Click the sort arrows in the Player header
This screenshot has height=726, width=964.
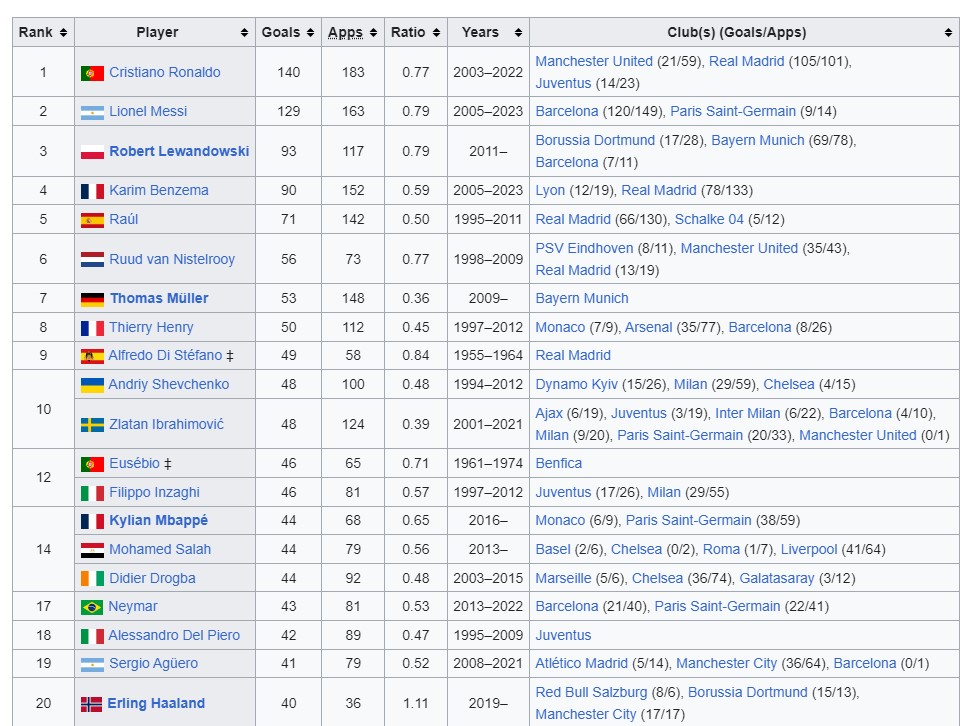[x=244, y=33]
